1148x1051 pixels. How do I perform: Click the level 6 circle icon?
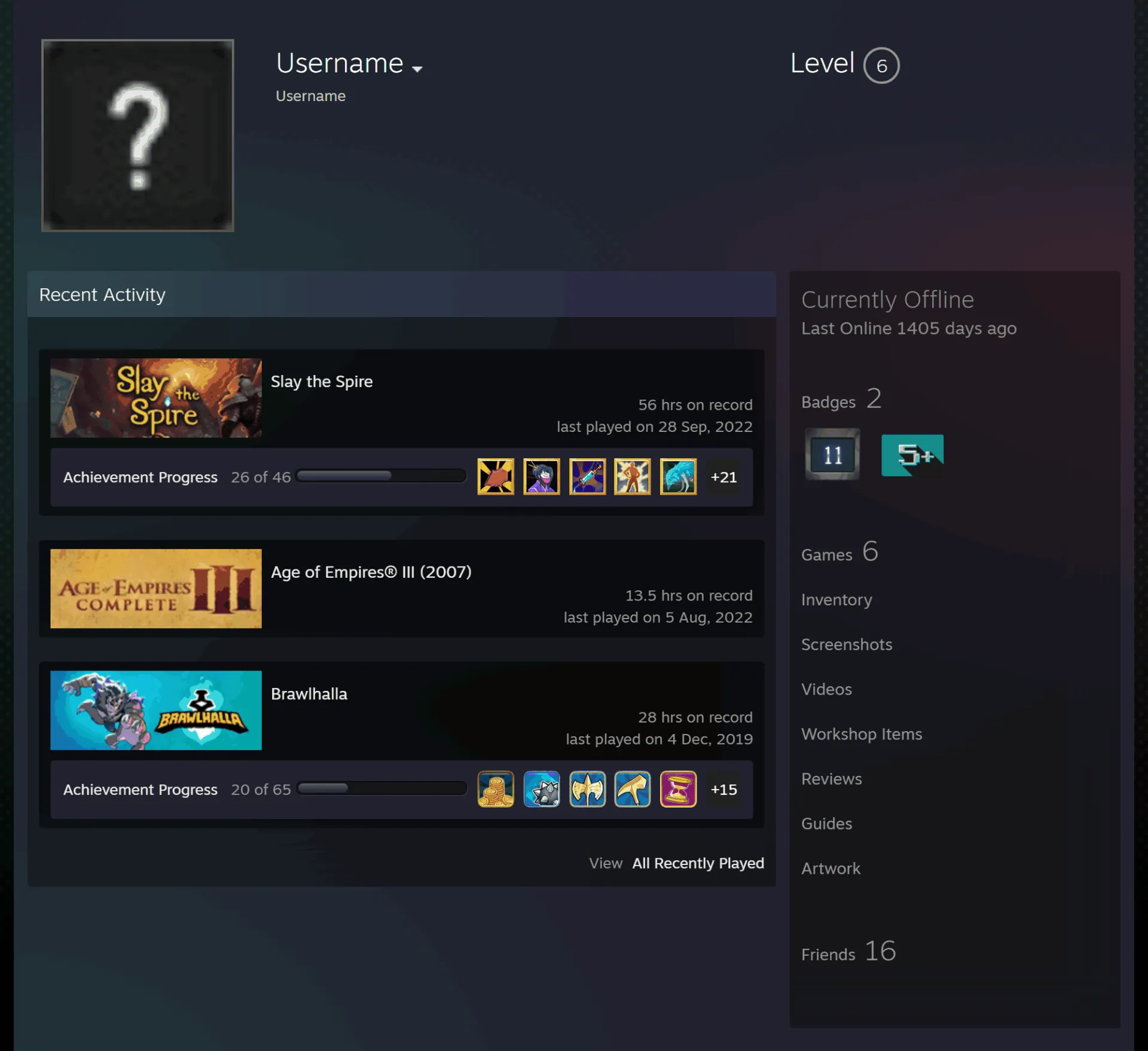881,65
